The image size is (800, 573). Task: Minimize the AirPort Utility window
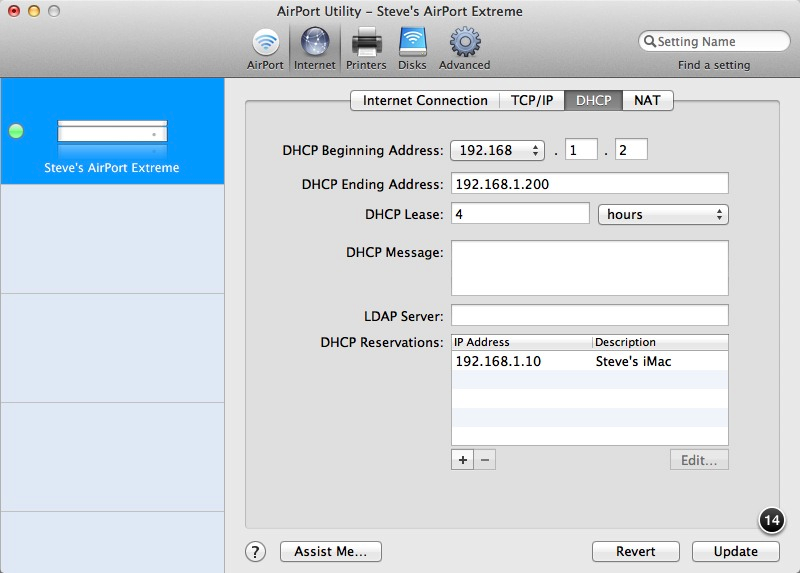tap(34, 11)
